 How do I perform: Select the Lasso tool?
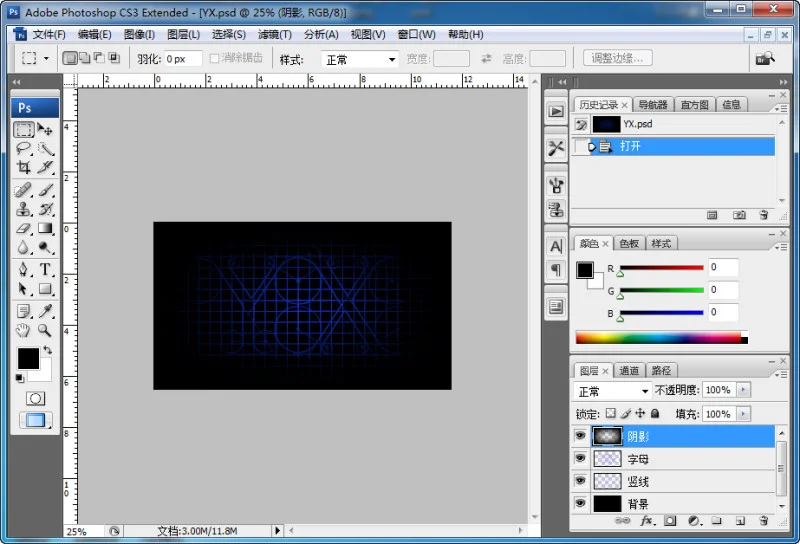(23, 149)
